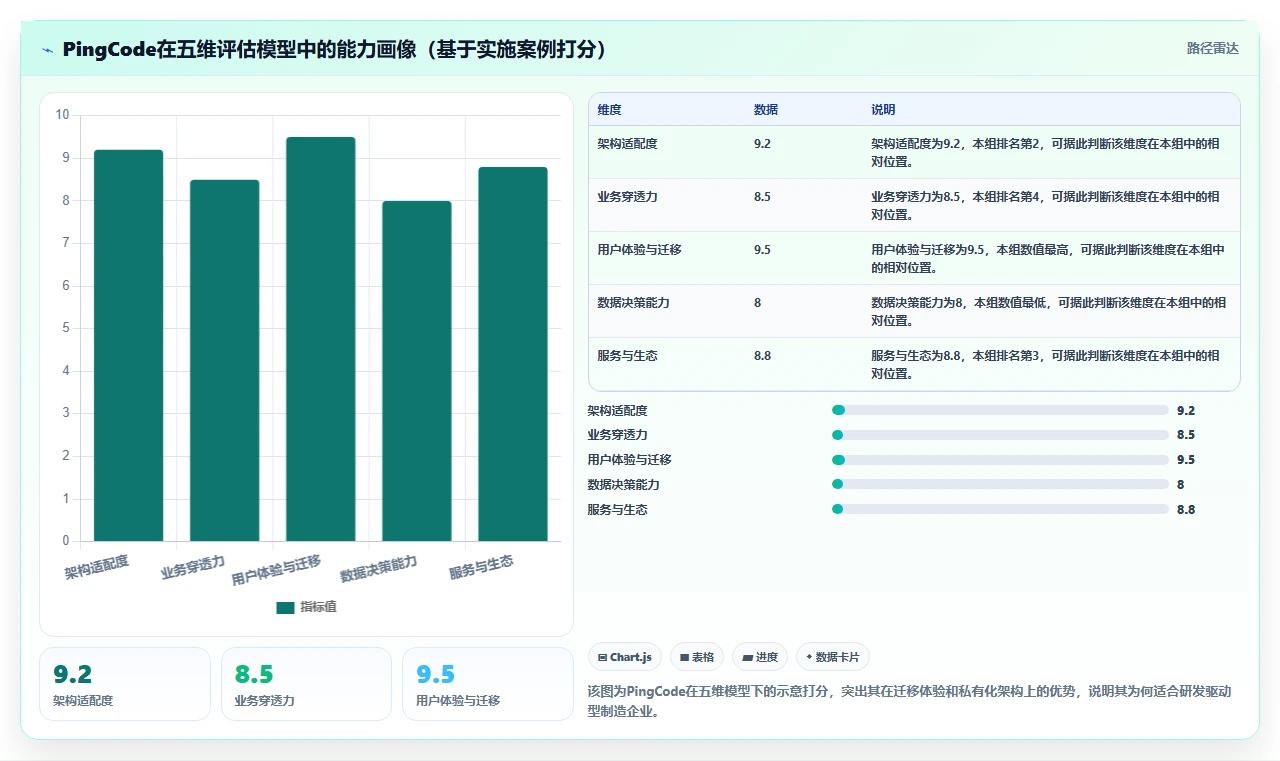Open the 8.5 业务穿透力 data card

tap(306, 684)
